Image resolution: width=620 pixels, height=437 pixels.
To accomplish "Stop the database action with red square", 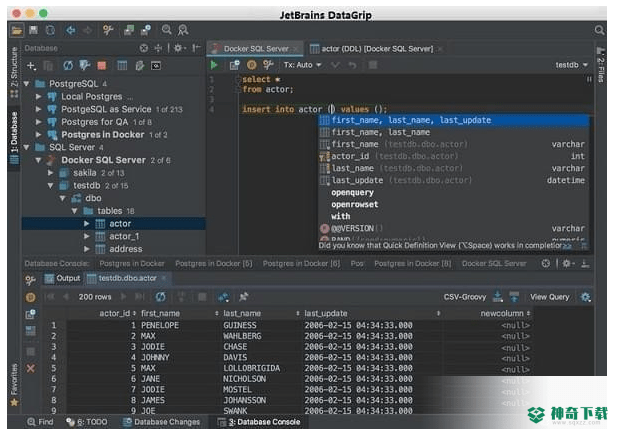I will (x=102, y=66).
